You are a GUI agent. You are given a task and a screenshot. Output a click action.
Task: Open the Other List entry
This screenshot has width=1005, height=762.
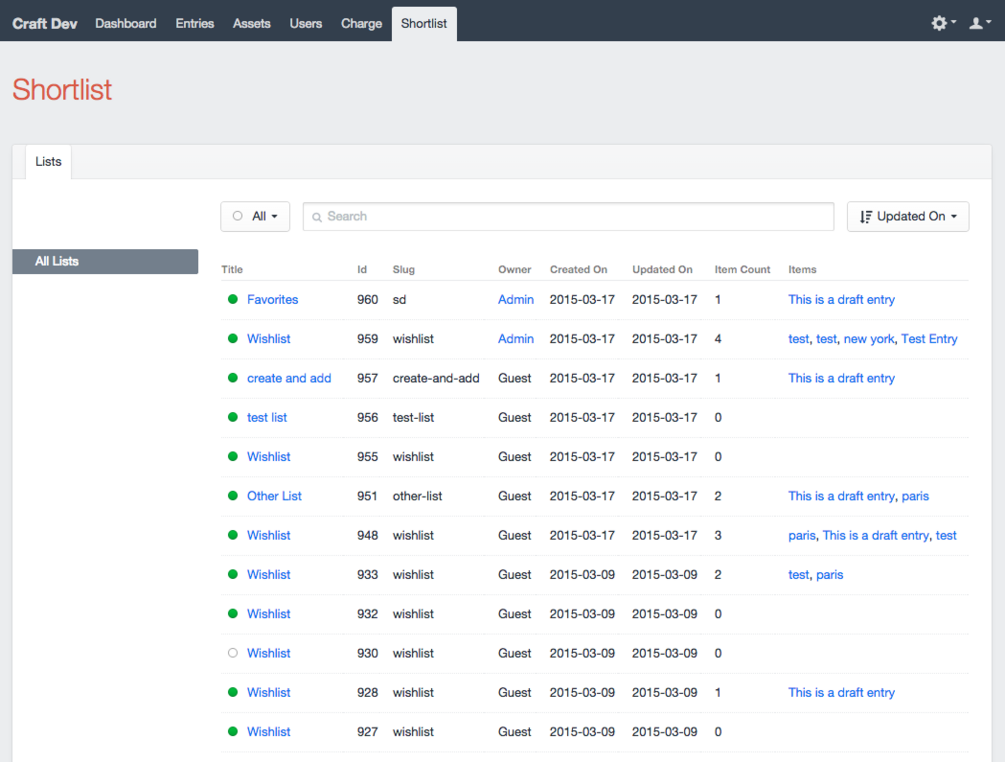coord(274,496)
